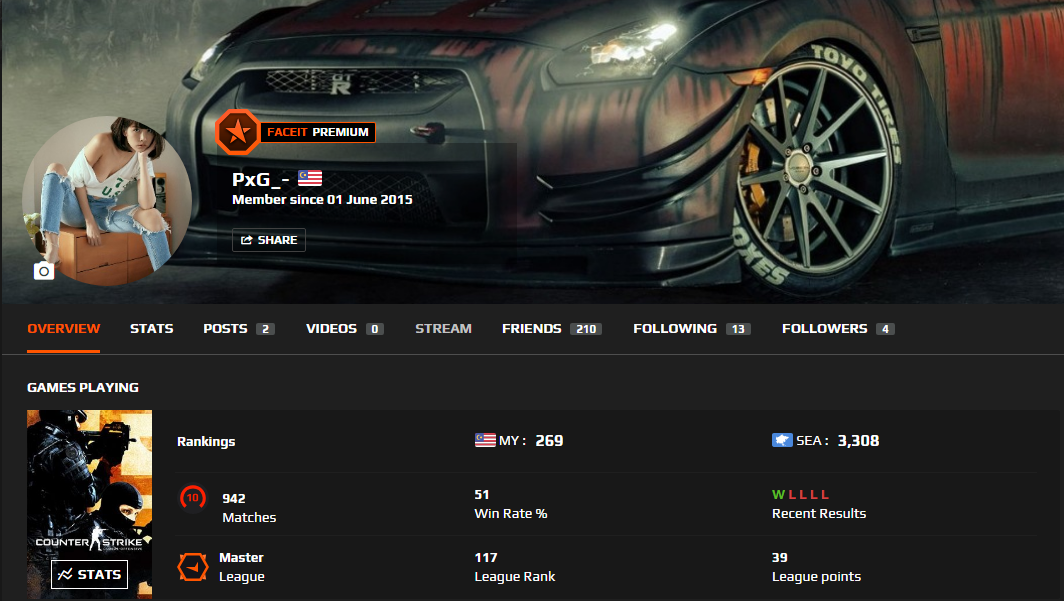Click the posts count badge 2
Image resolution: width=1064 pixels, height=601 pixels.
[x=265, y=329]
